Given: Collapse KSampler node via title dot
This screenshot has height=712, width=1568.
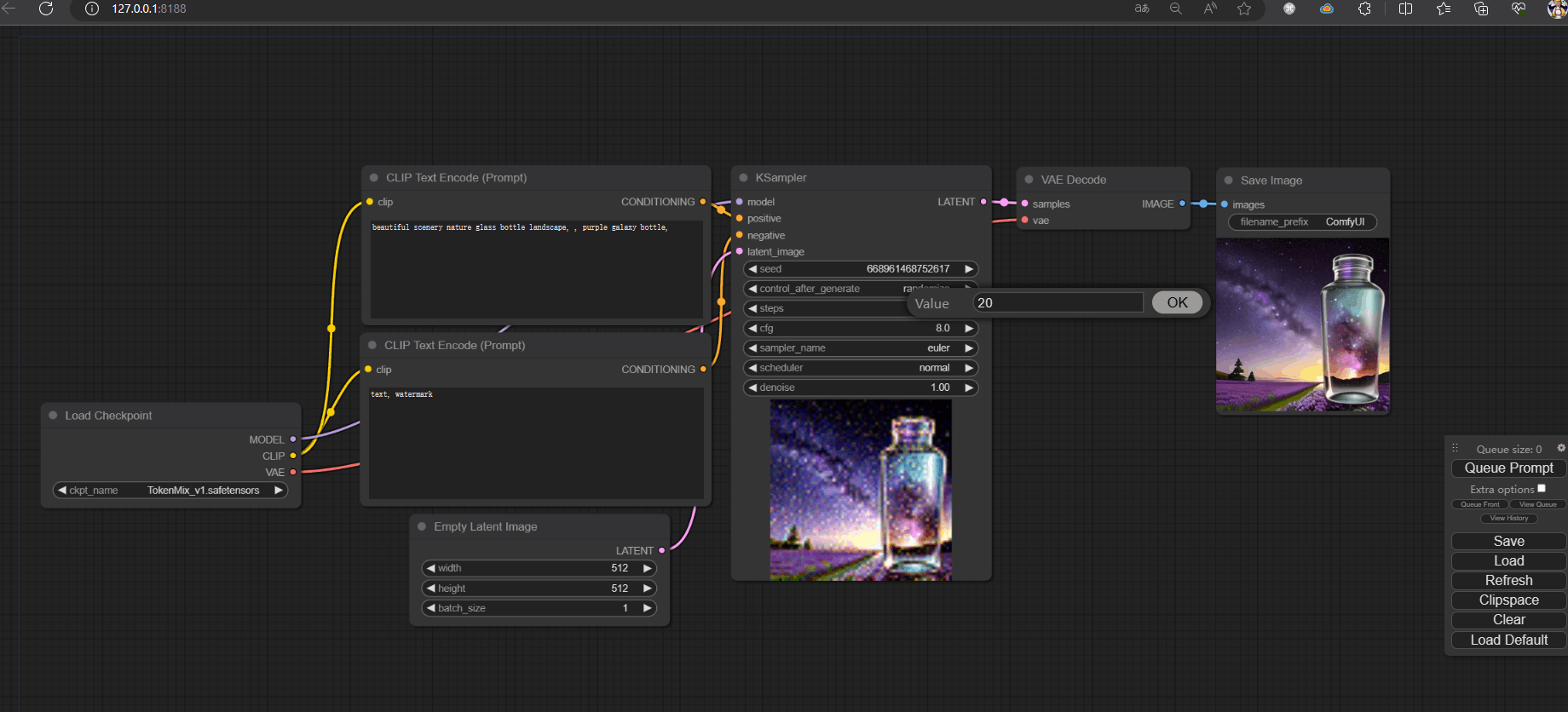Looking at the screenshot, I should tap(743, 178).
